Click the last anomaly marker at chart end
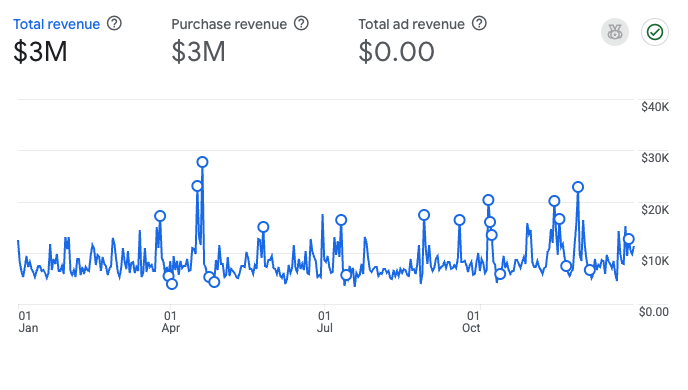Viewport: 688px width, 390px height. coord(629,239)
